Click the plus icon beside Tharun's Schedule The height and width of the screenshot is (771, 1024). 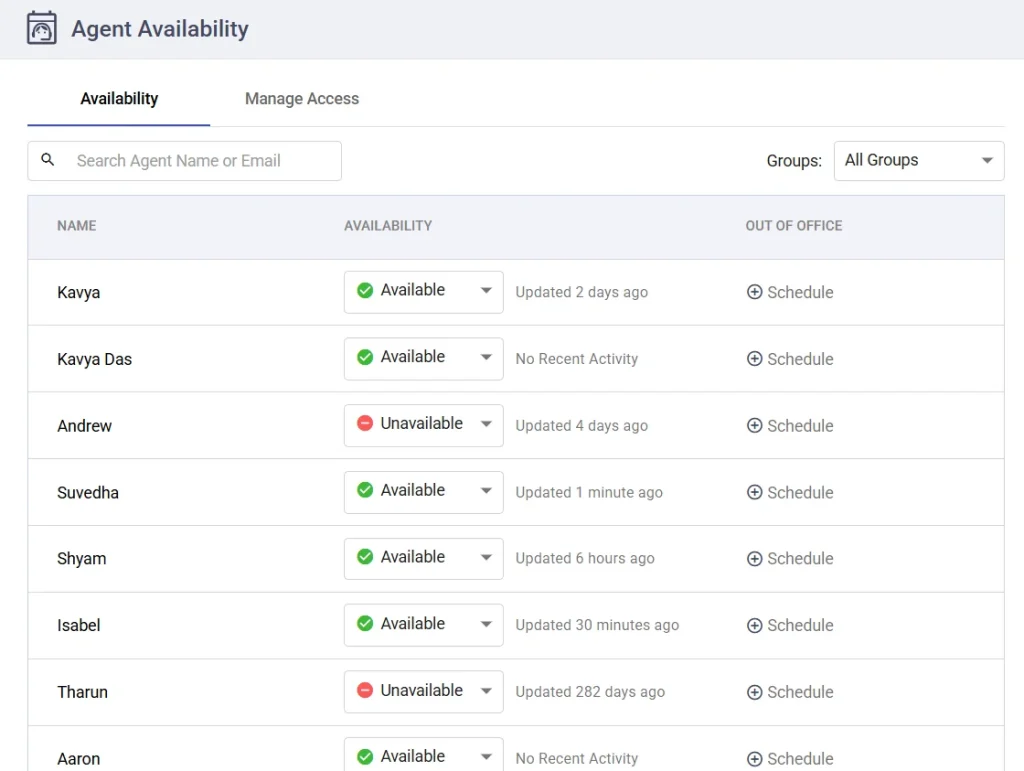pyautogui.click(x=754, y=692)
